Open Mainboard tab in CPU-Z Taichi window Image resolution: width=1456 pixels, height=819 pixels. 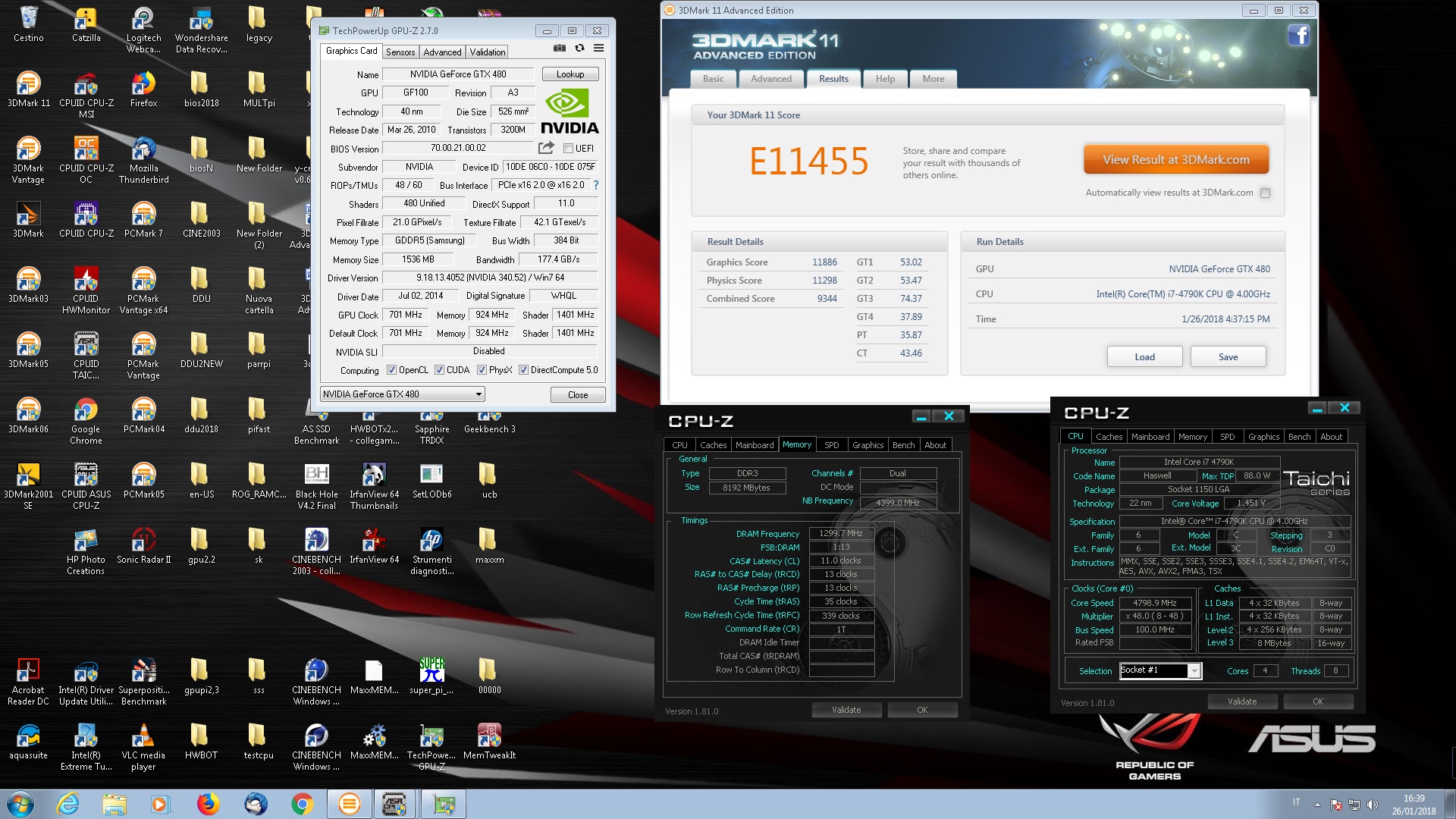point(1150,437)
